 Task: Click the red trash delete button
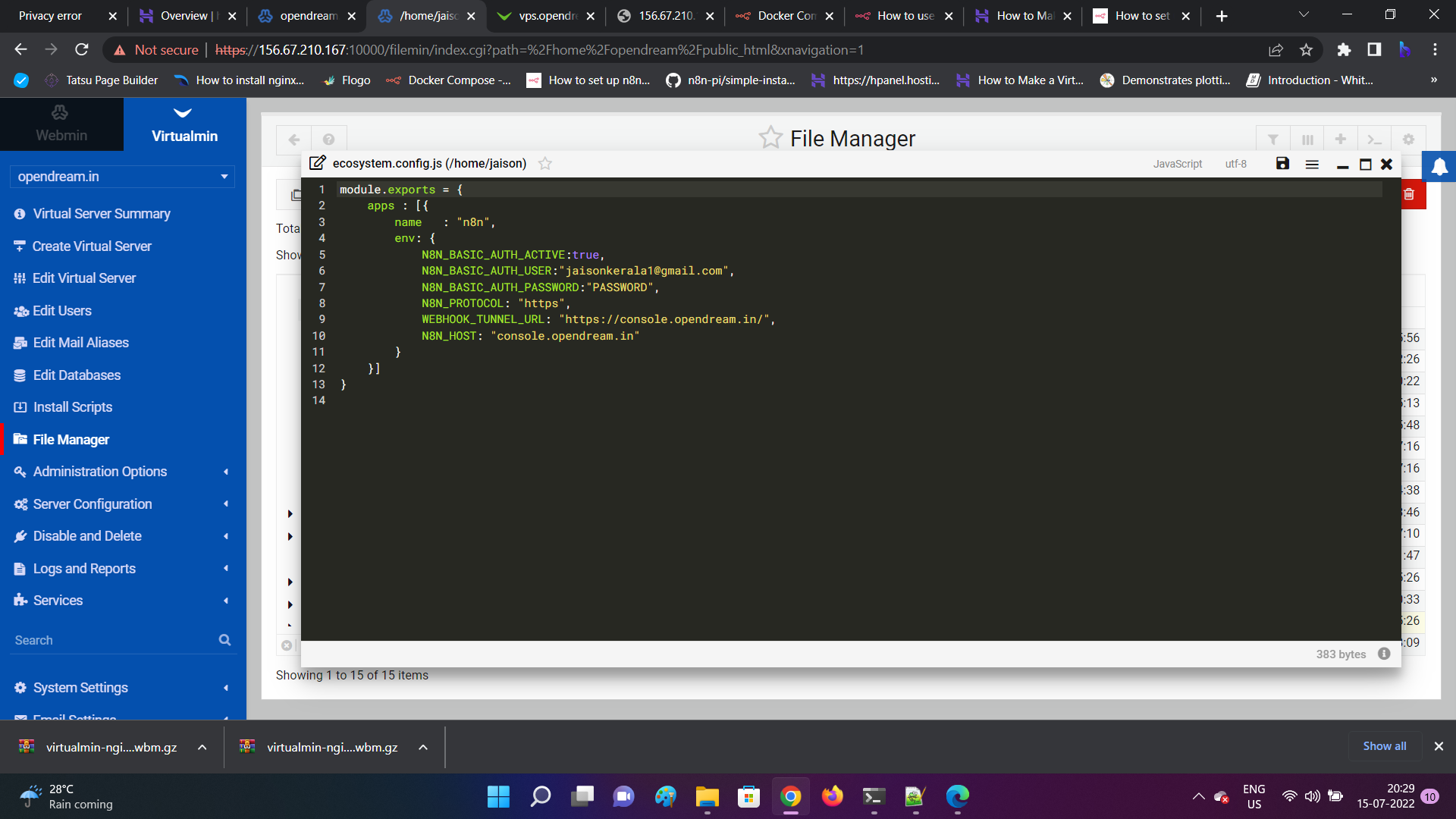coord(1409,194)
